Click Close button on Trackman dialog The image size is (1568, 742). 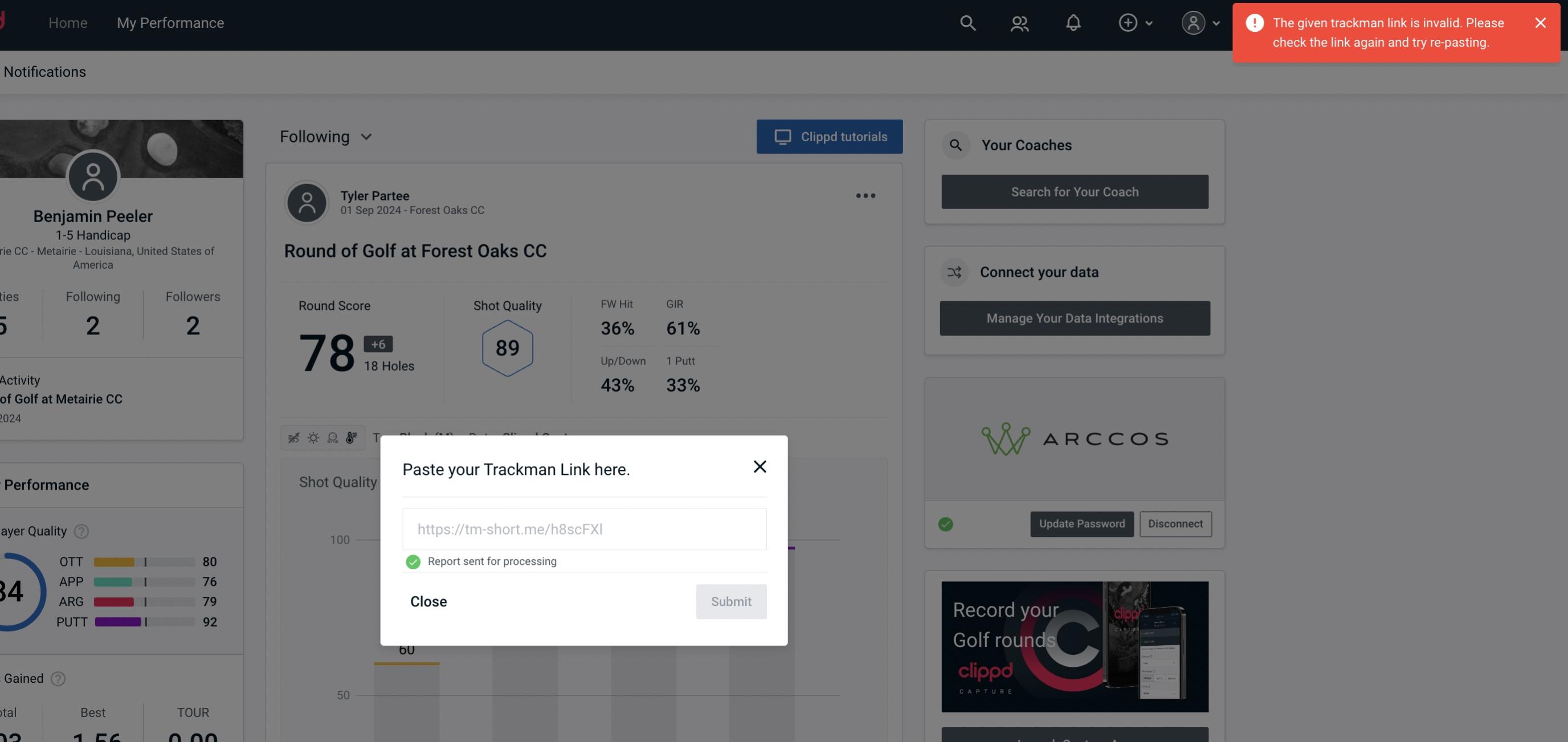(428, 602)
